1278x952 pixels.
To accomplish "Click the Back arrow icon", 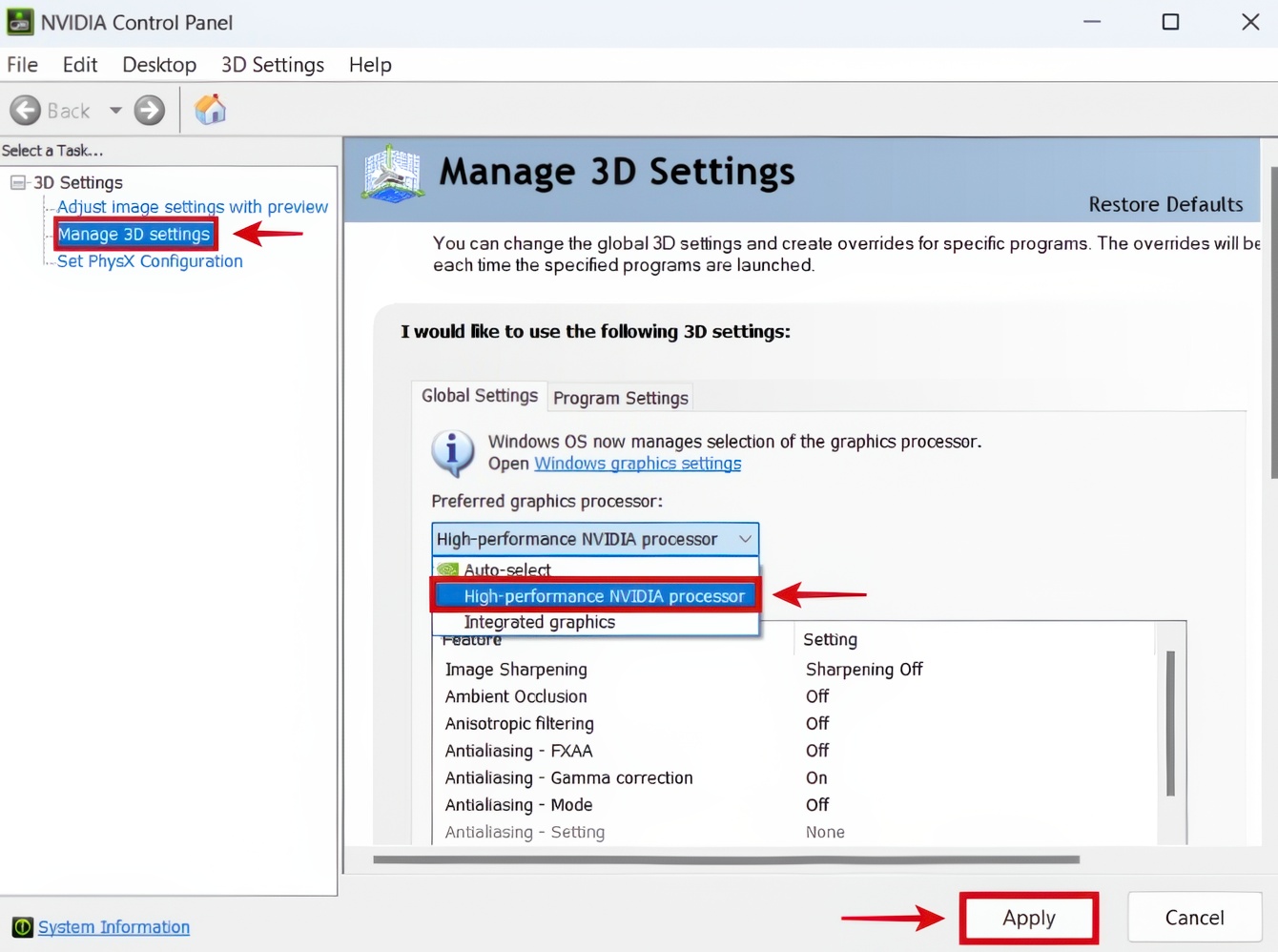I will click(26, 111).
